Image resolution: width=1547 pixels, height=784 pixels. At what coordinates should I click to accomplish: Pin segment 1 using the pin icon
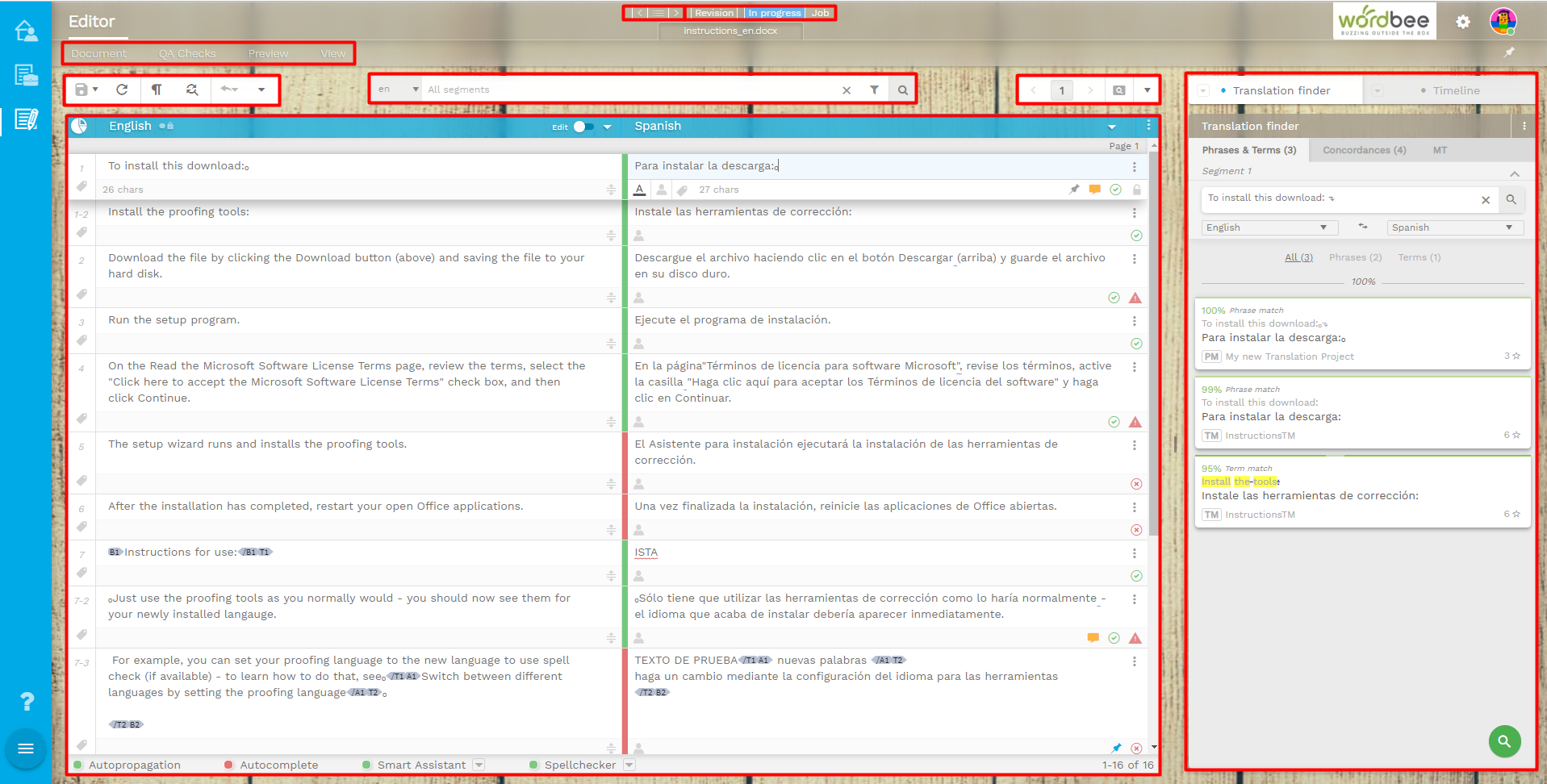point(1073,190)
